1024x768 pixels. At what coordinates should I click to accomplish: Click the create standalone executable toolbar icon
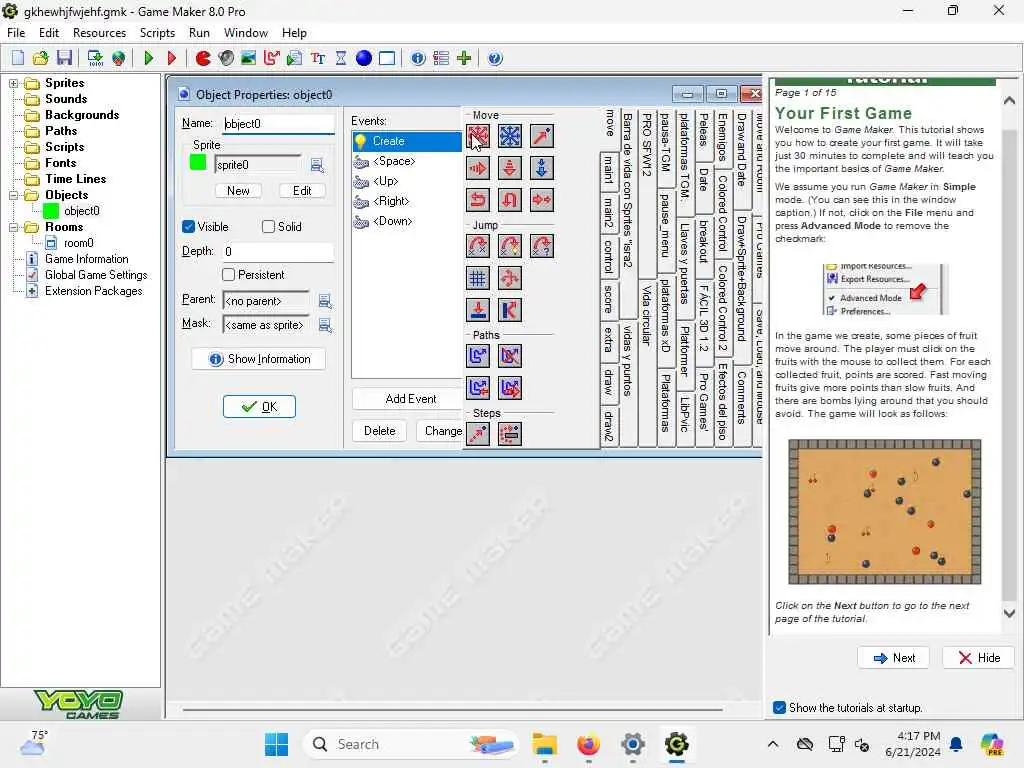point(95,58)
